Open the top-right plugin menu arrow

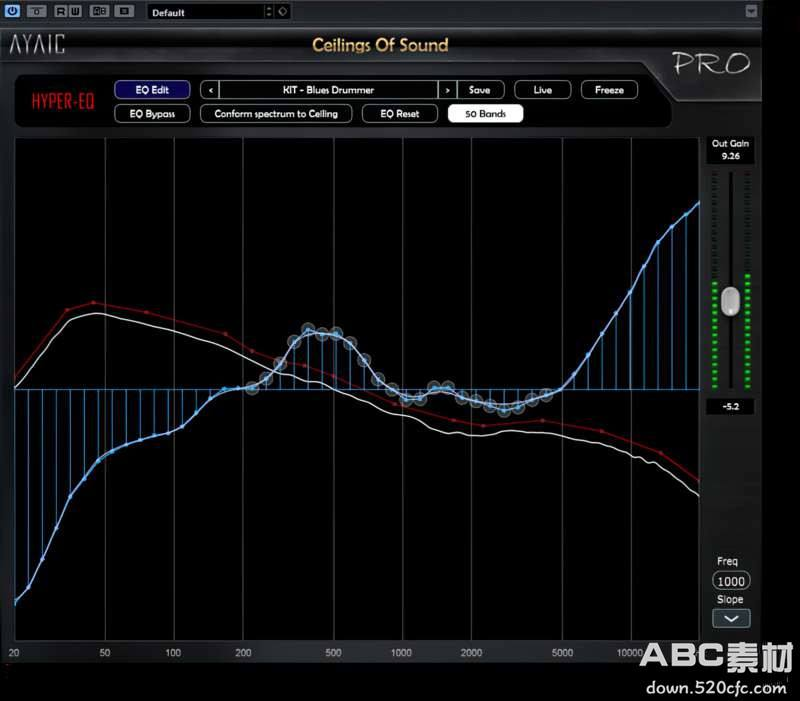751,11
